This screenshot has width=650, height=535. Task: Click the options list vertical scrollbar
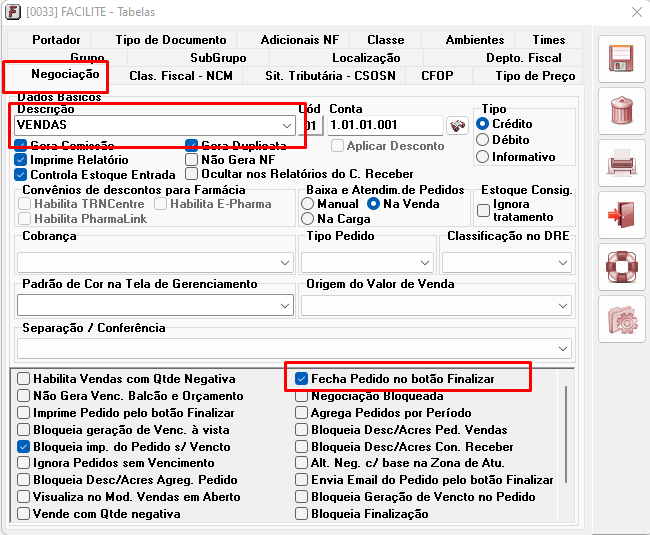click(566, 434)
